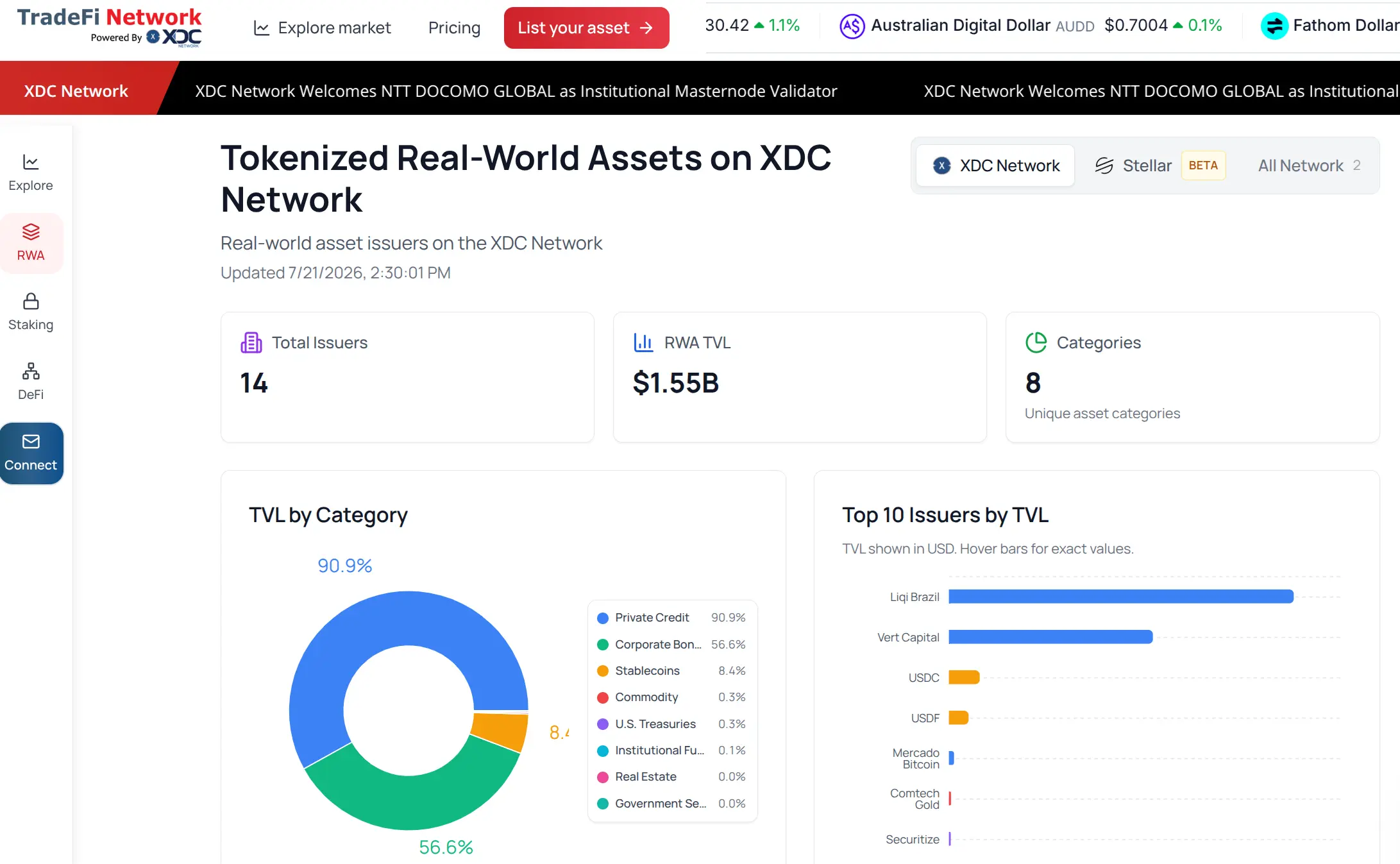
Task: Click the RWA TVL value $1.55B
Action: (676, 383)
